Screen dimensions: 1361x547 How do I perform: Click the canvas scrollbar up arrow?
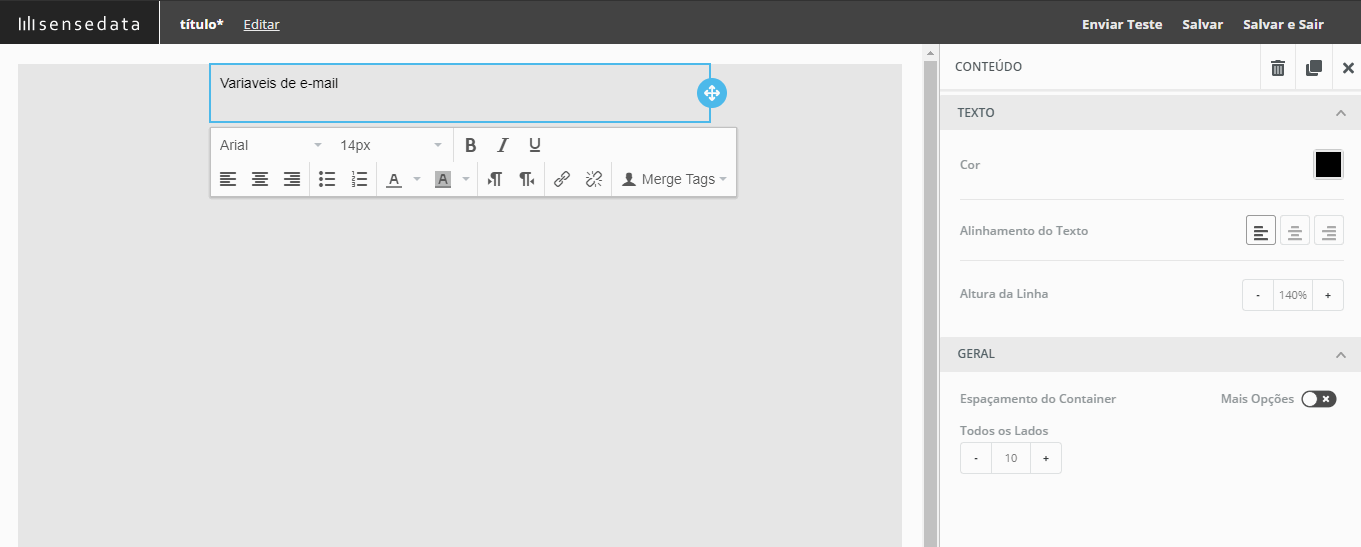930,53
